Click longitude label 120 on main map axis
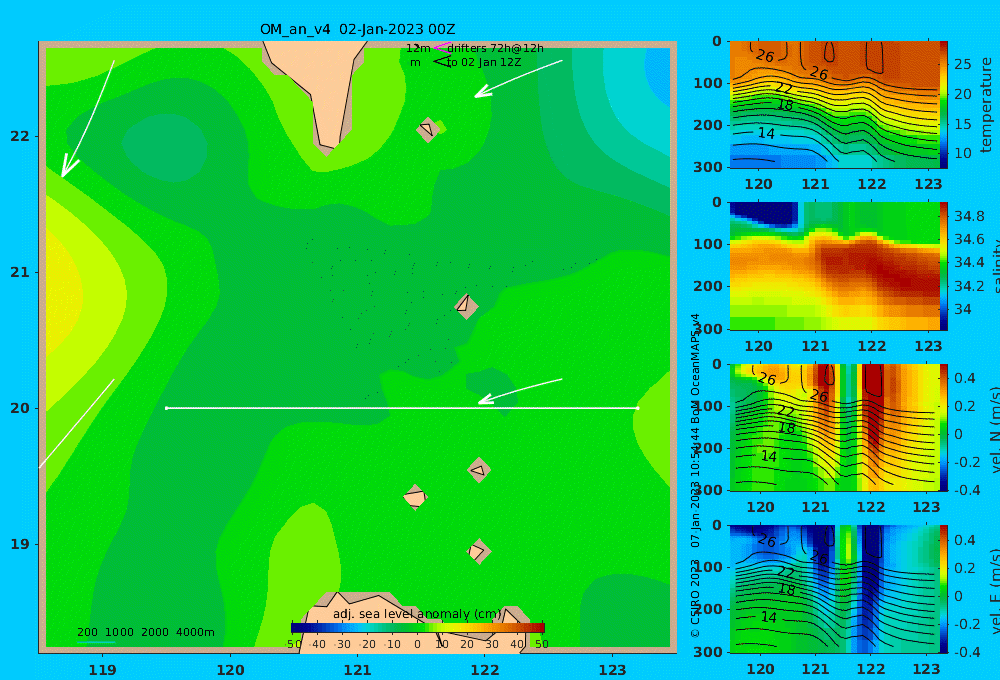 pyautogui.click(x=230, y=670)
